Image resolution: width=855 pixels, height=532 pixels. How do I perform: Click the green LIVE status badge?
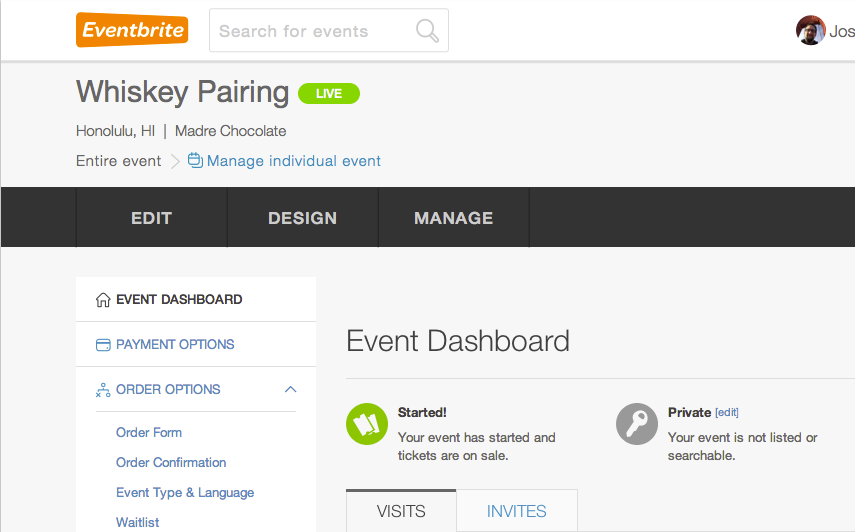tap(329, 93)
